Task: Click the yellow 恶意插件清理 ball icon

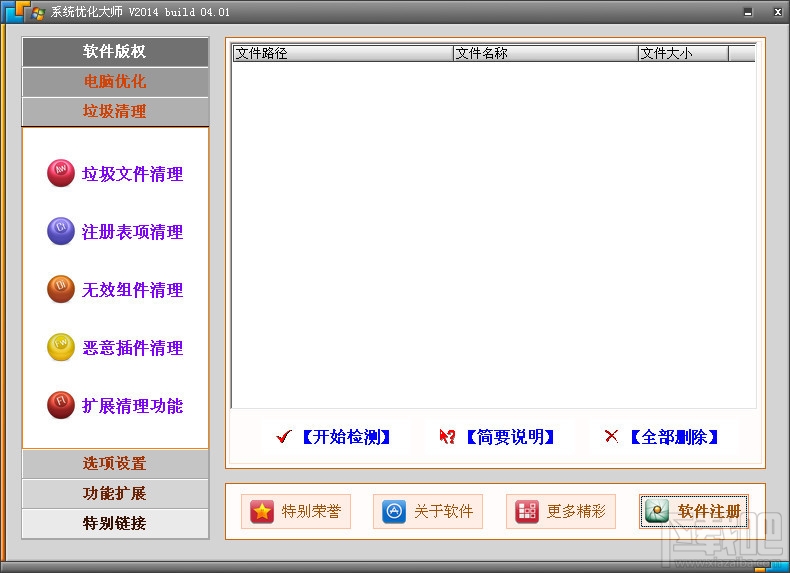Action: [61, 347]
